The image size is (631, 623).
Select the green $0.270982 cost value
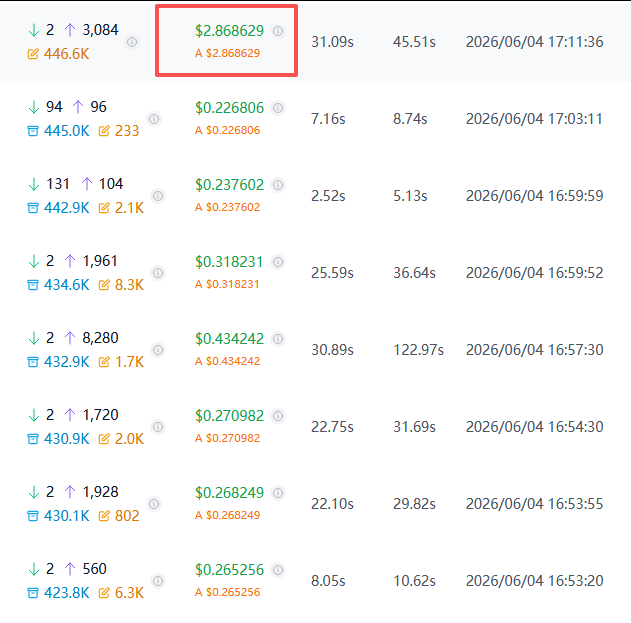(x=229, y=416)
